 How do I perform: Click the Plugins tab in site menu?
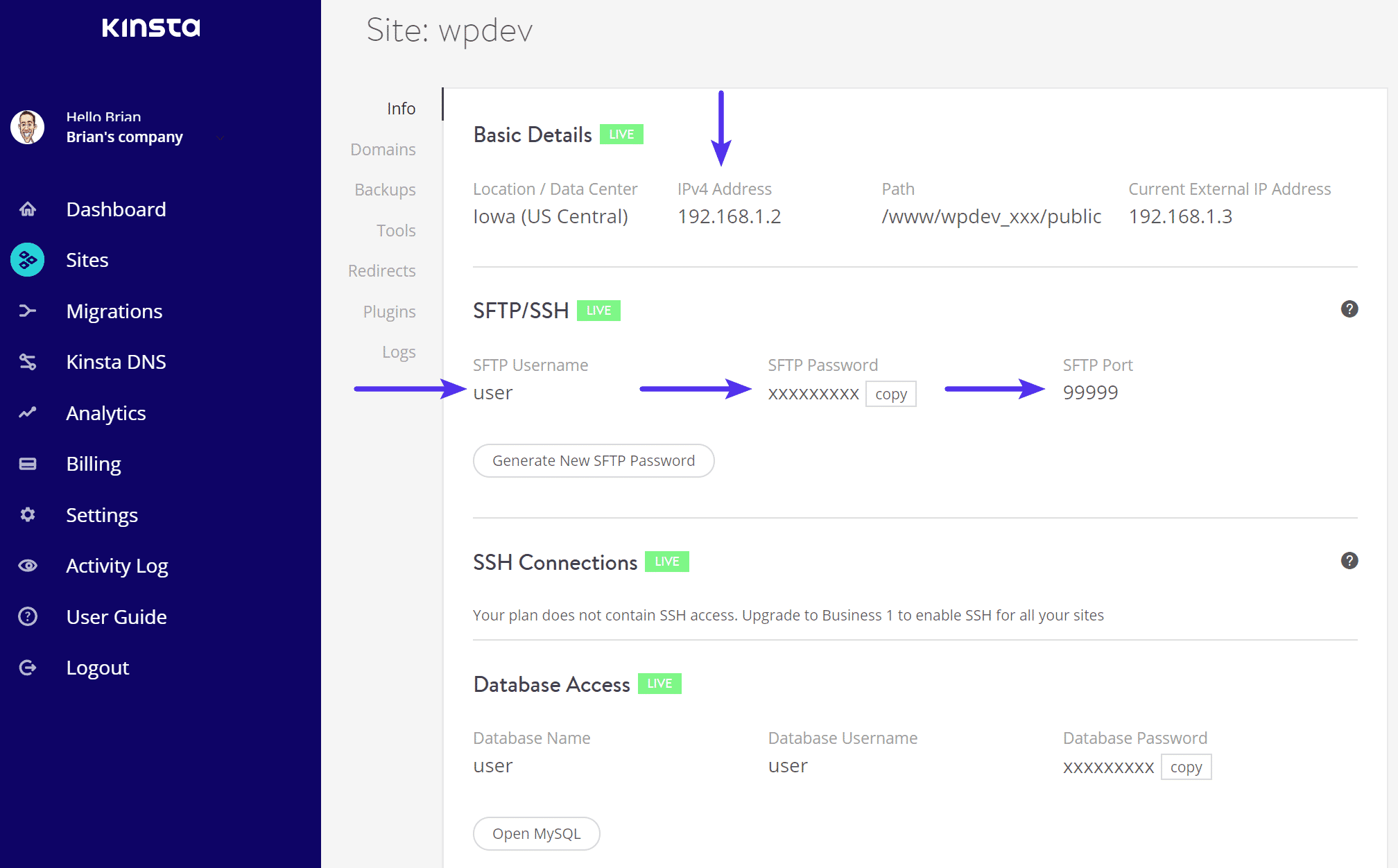pos(389,311)
